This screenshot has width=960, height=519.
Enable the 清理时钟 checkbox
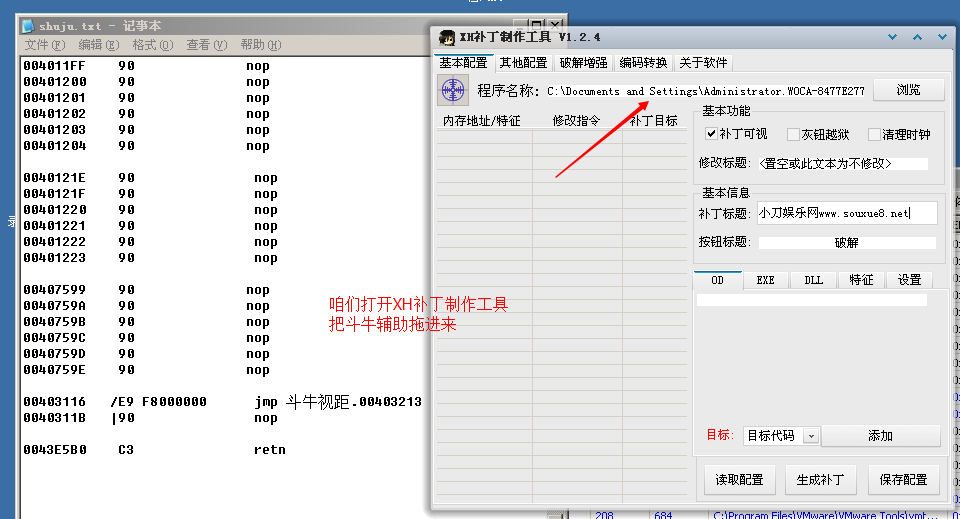click(x=874, y=134)
